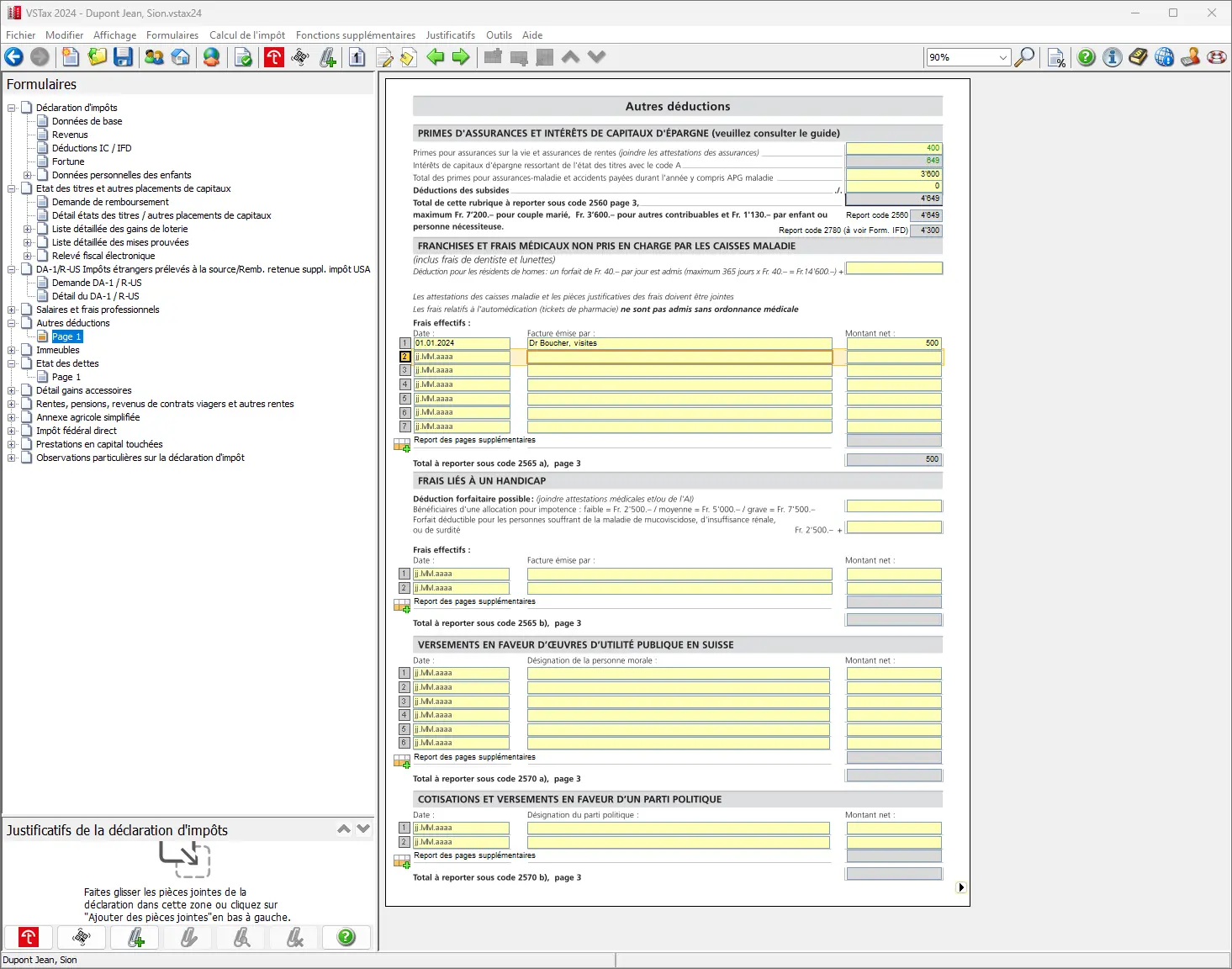Open the yellow folder icon in the toolbar
This screenshot has height=969, width=1232.
click(x=98, y=57)
